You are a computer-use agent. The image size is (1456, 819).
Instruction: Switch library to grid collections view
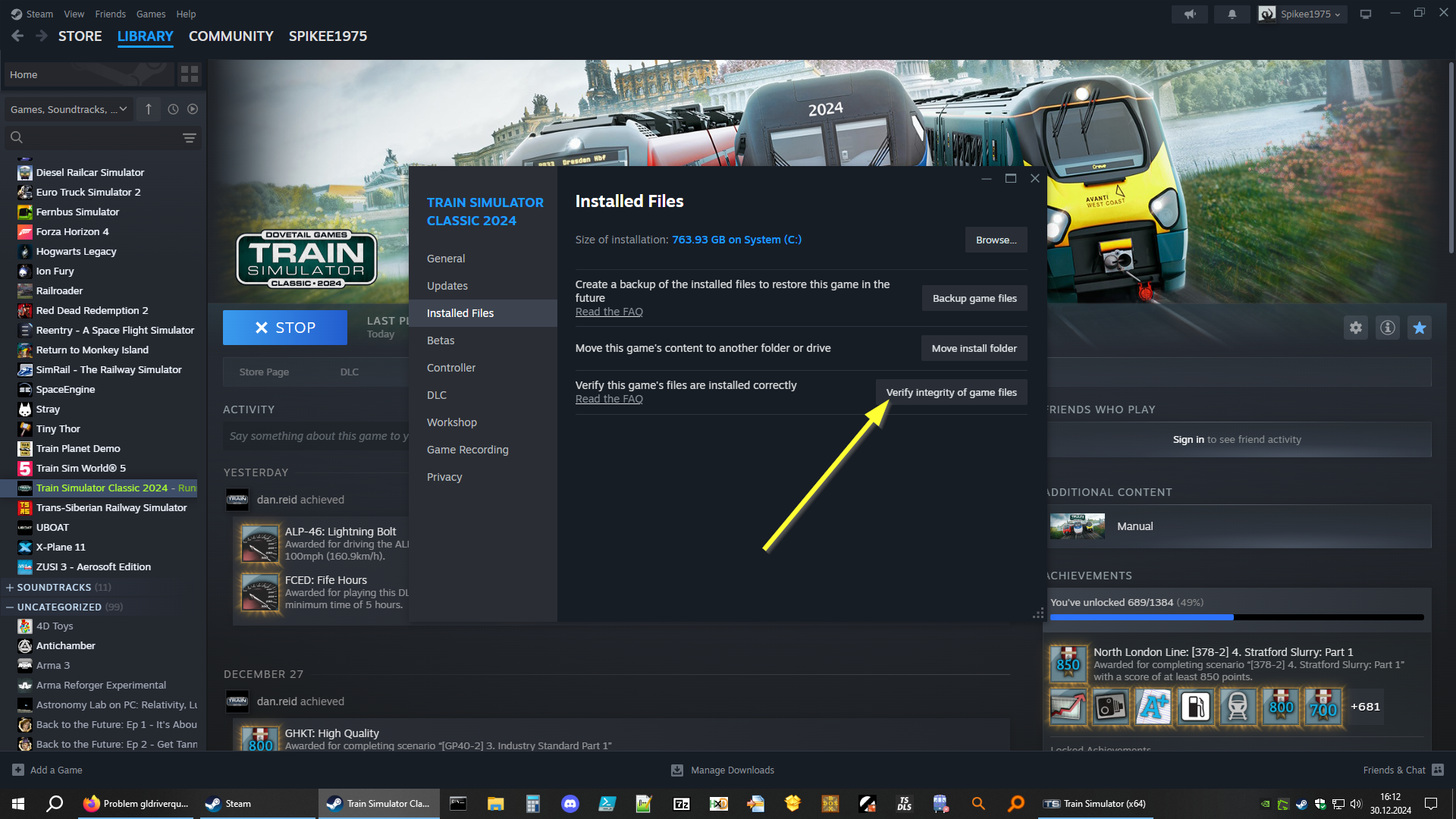(190, 74)
